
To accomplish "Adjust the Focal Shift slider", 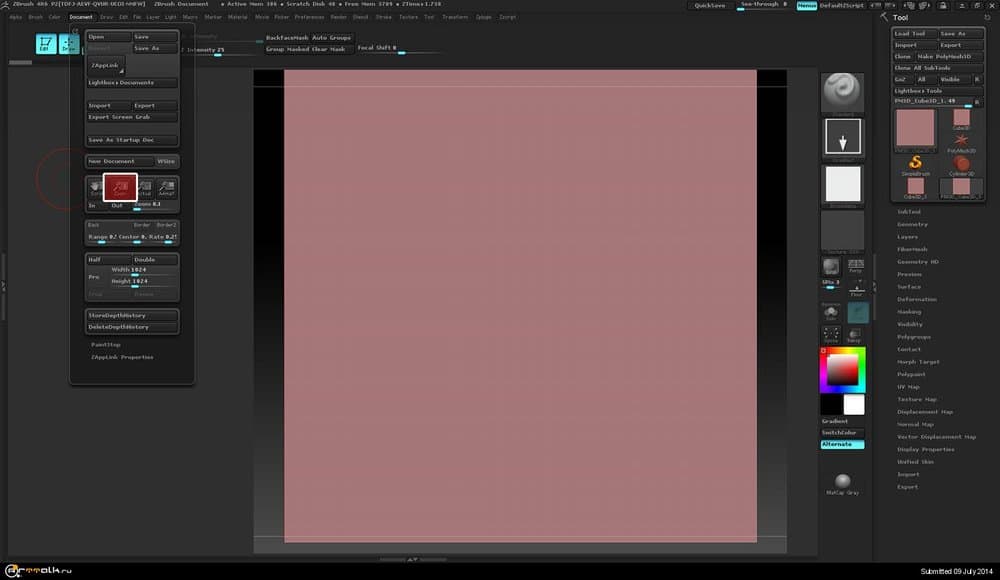I will point(398,48).
